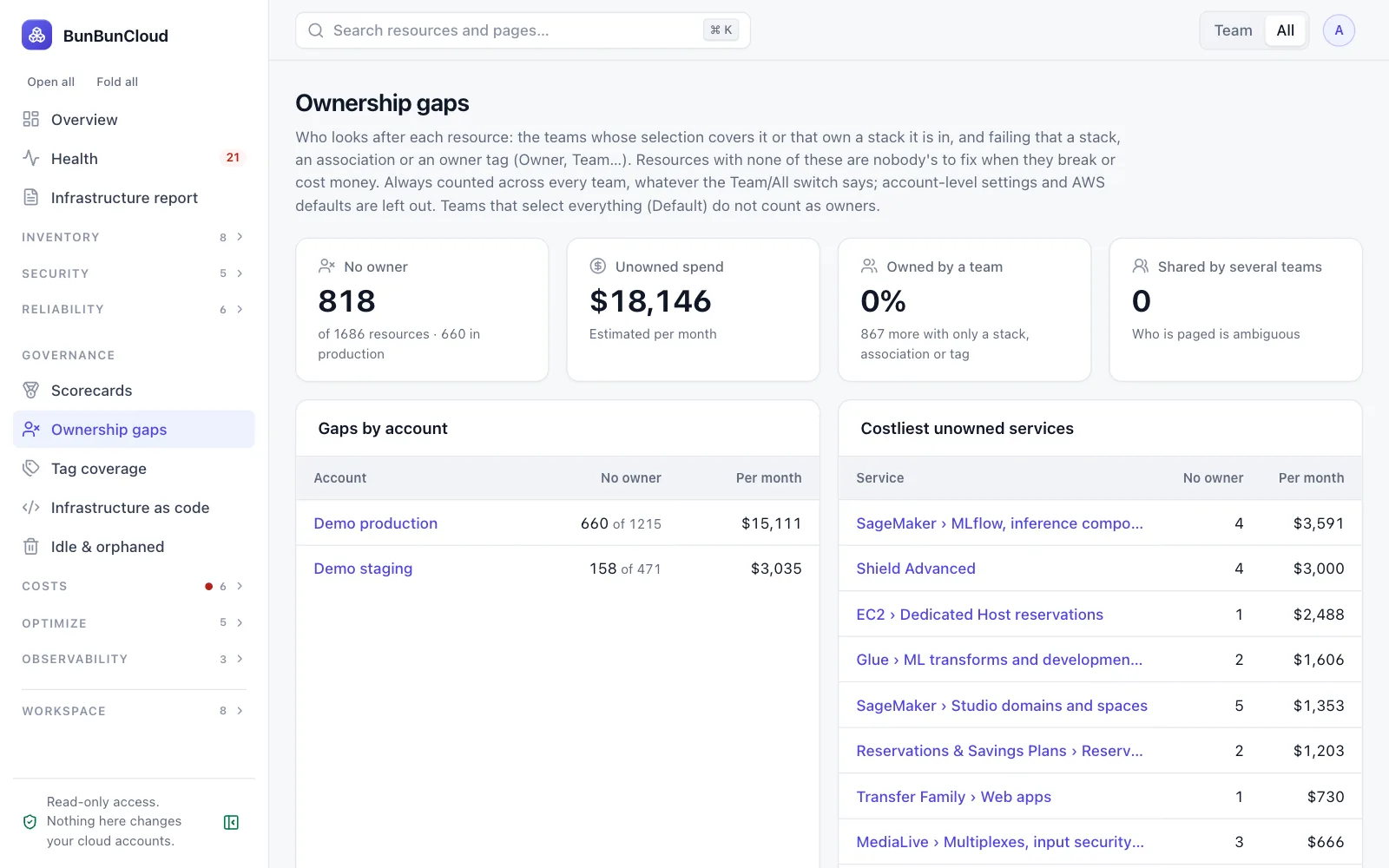
Task: Click the Service column header
Action: point(879,477)
